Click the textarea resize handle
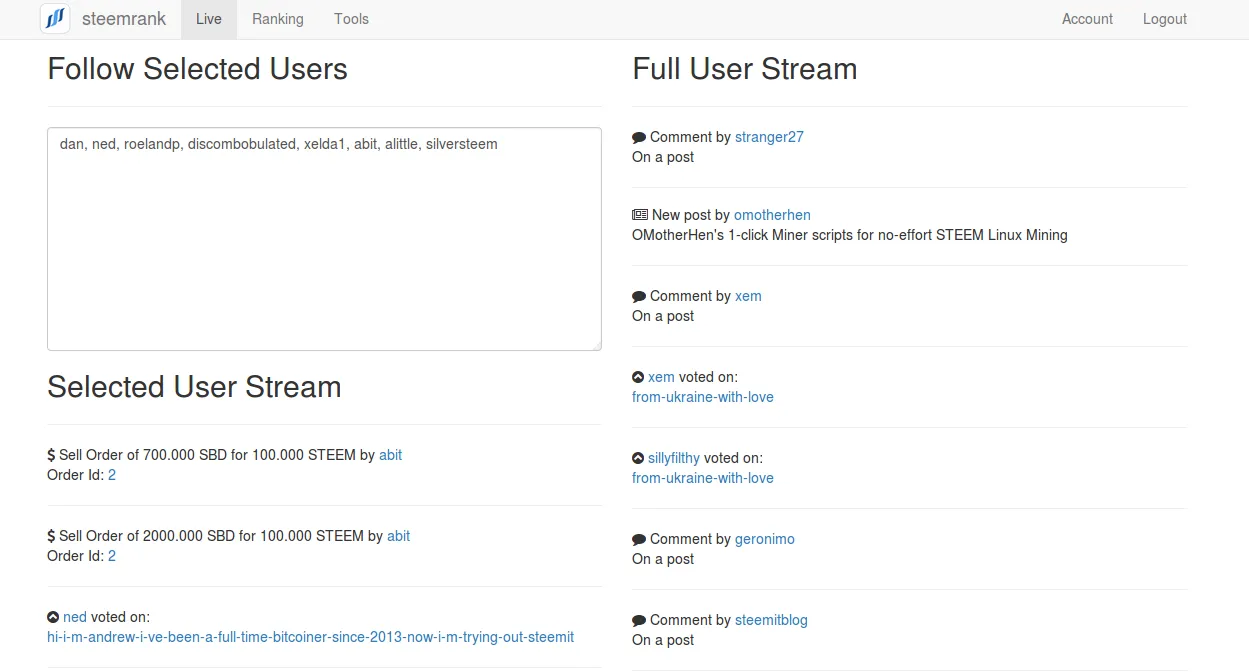The height and width of the screenshot is (672, 1249). click(x=596, y=345)
